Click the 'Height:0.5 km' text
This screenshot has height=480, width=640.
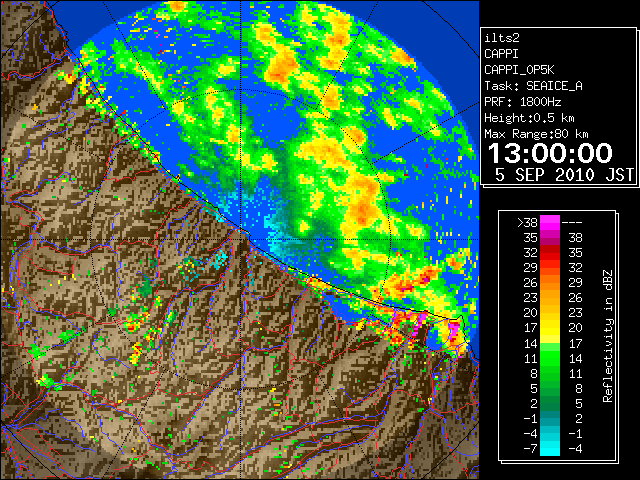(529, 118)
